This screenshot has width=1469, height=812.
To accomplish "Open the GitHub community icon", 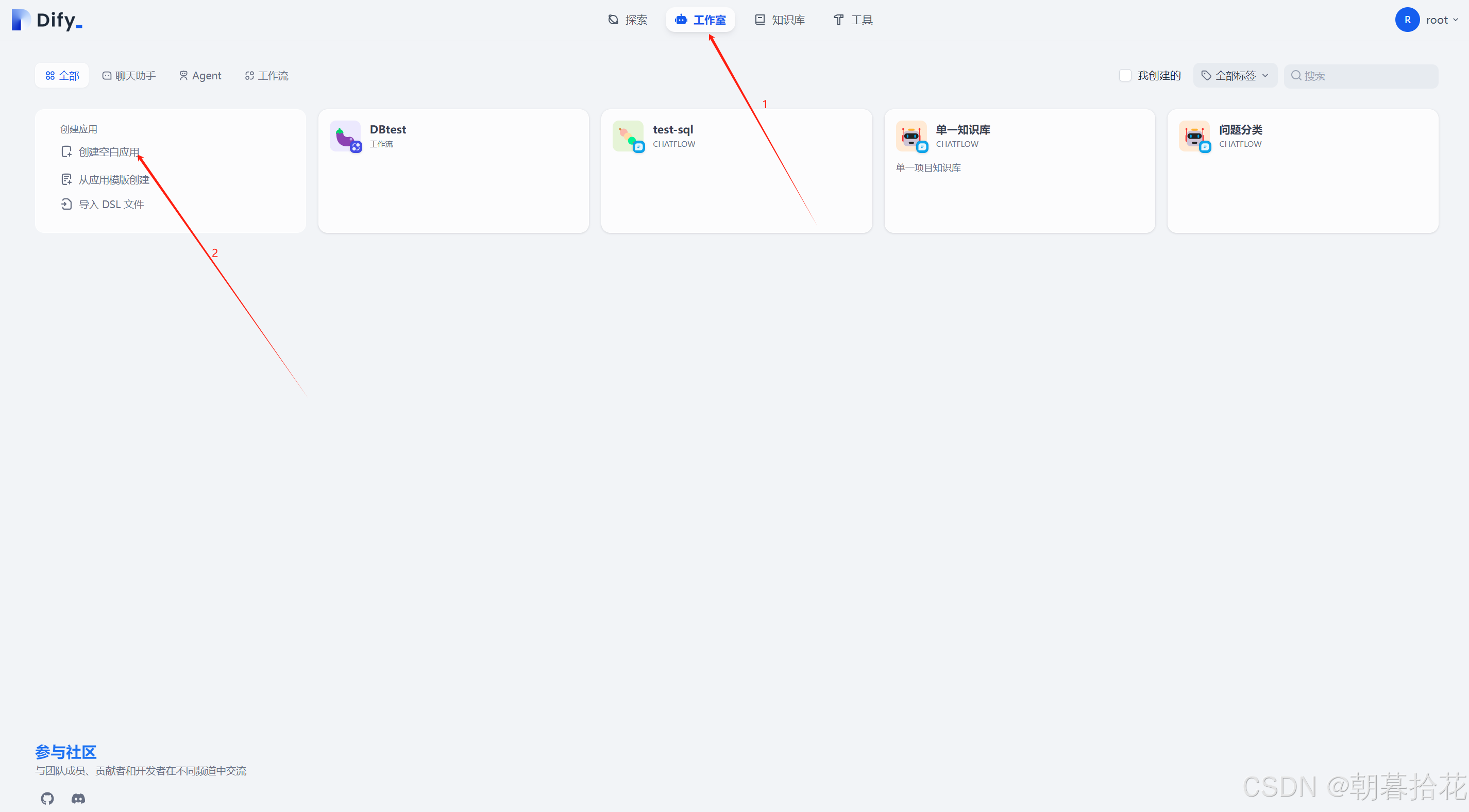I will point(47,798).
